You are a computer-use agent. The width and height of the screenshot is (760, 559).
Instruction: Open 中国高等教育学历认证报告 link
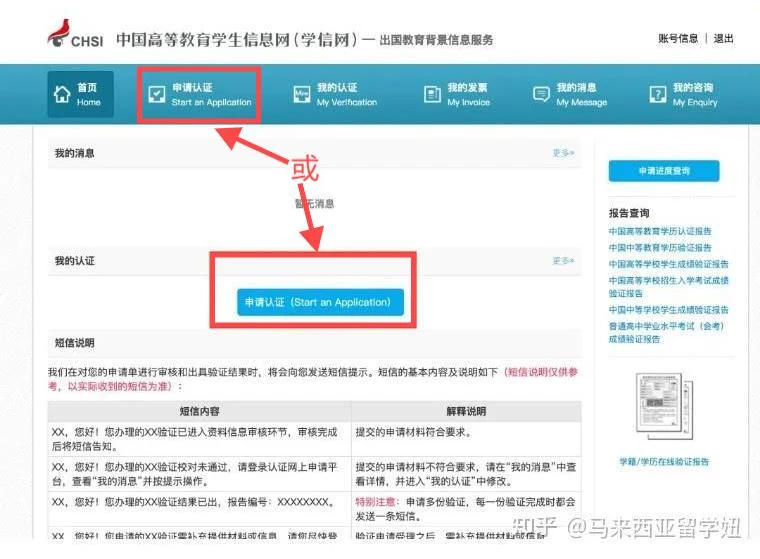point(660,231)
